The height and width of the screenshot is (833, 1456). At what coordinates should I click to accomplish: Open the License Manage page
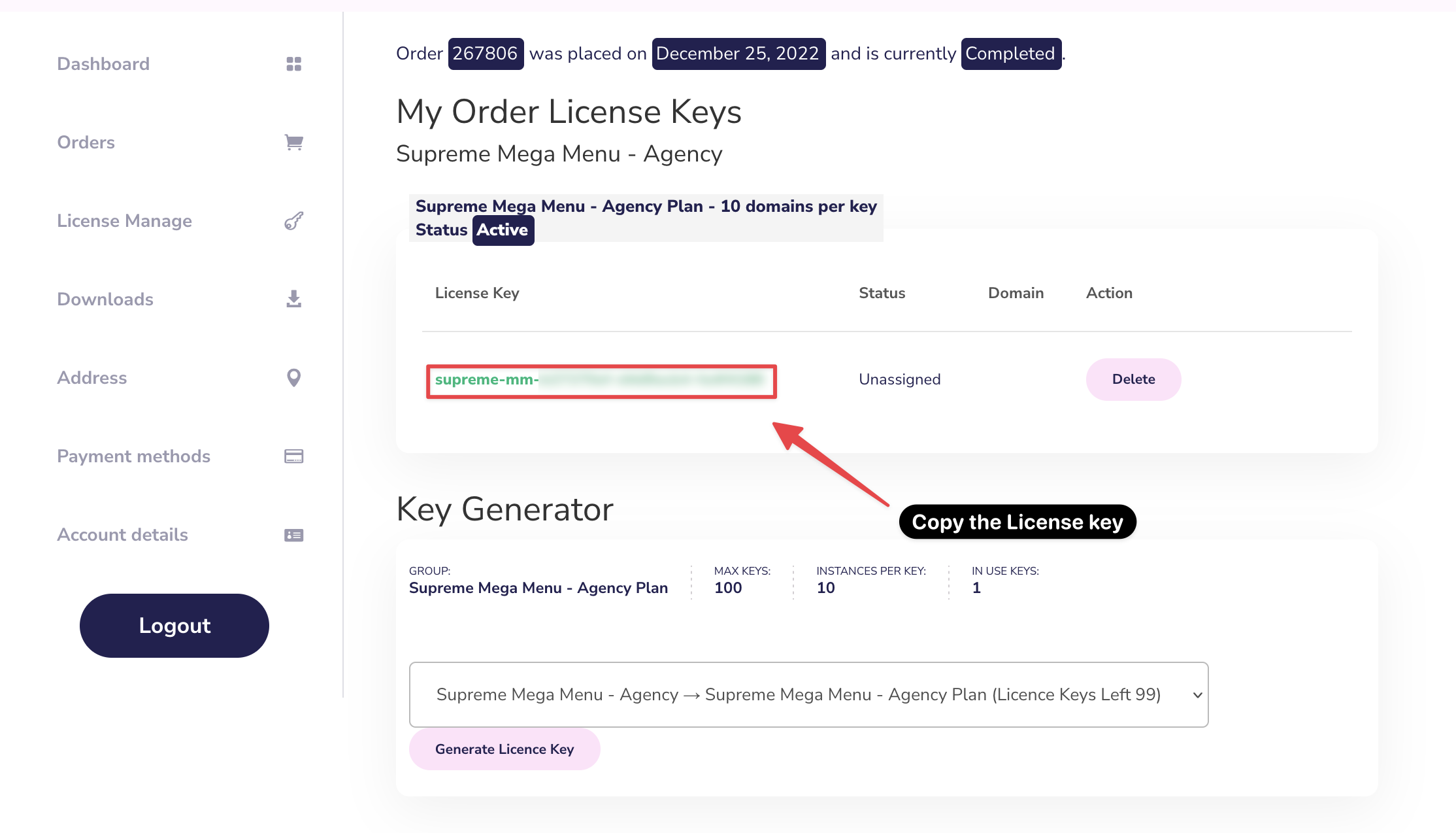tap(124, 220)
